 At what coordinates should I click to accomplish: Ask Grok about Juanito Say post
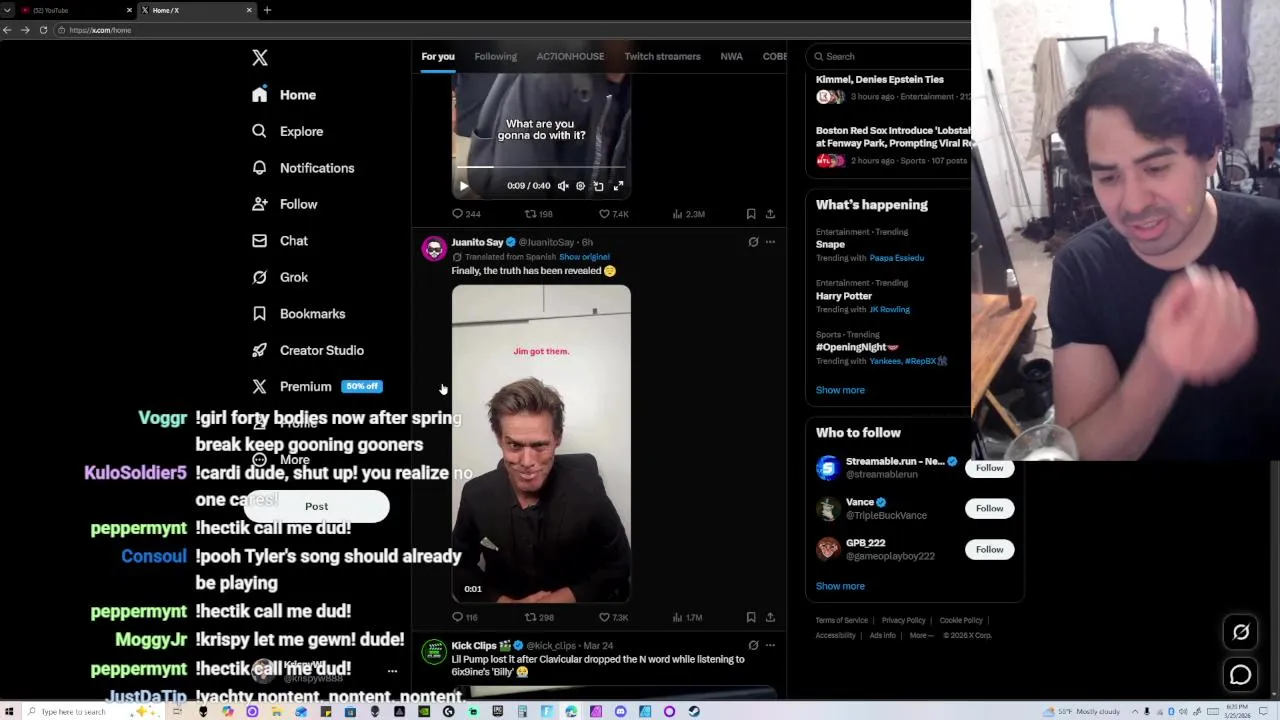(753, 242)
